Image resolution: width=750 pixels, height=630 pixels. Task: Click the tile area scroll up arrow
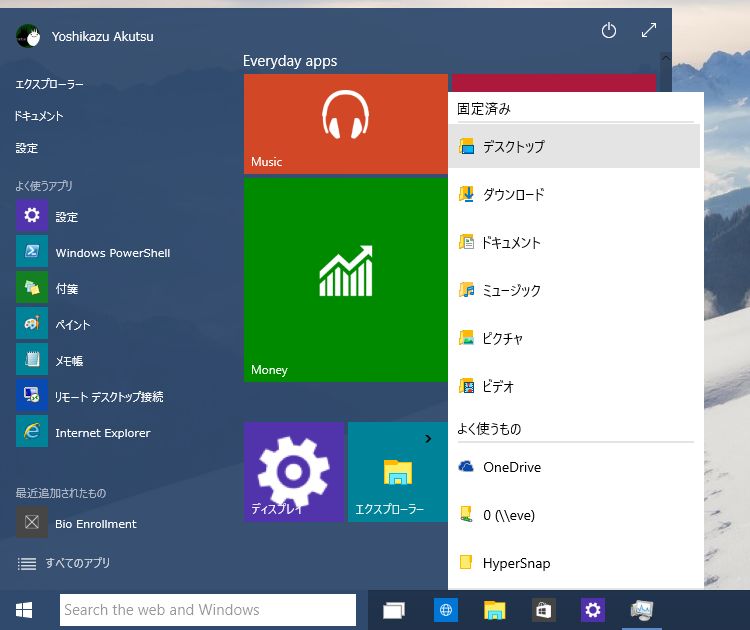click(x=665, y=58)
